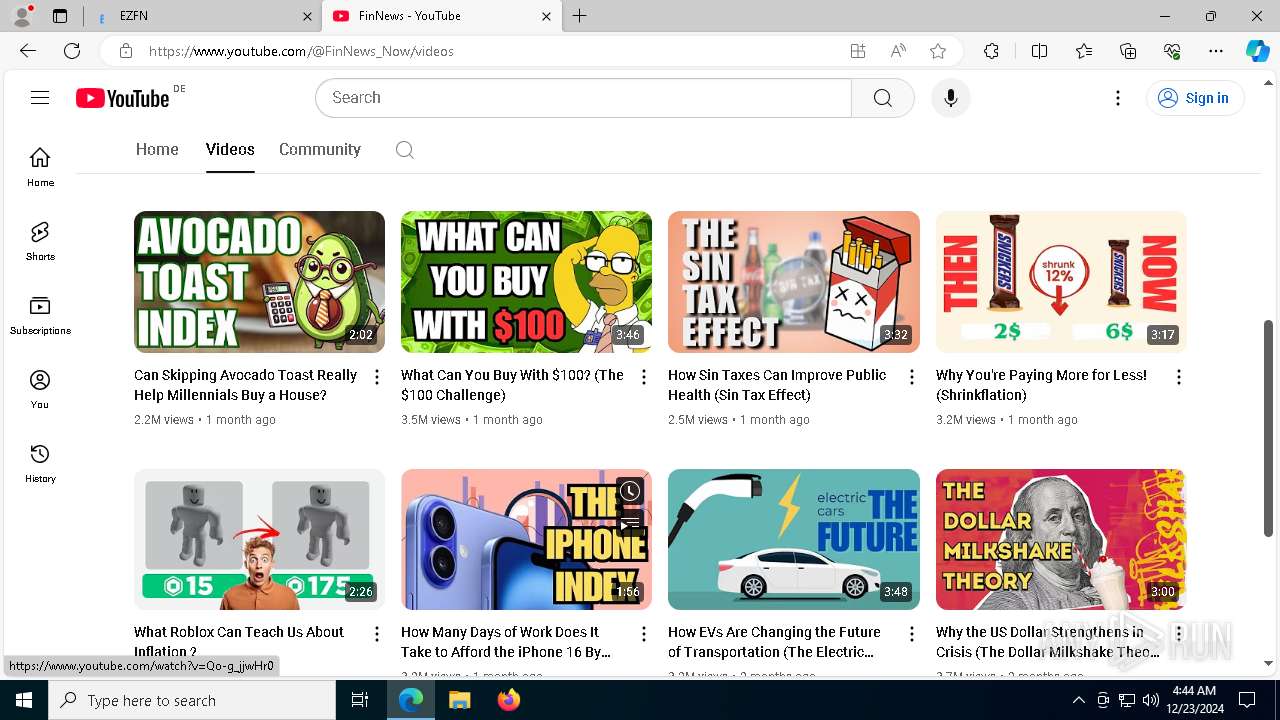
Task: Click the search magnifier button
Action: (x=883, y=98)
